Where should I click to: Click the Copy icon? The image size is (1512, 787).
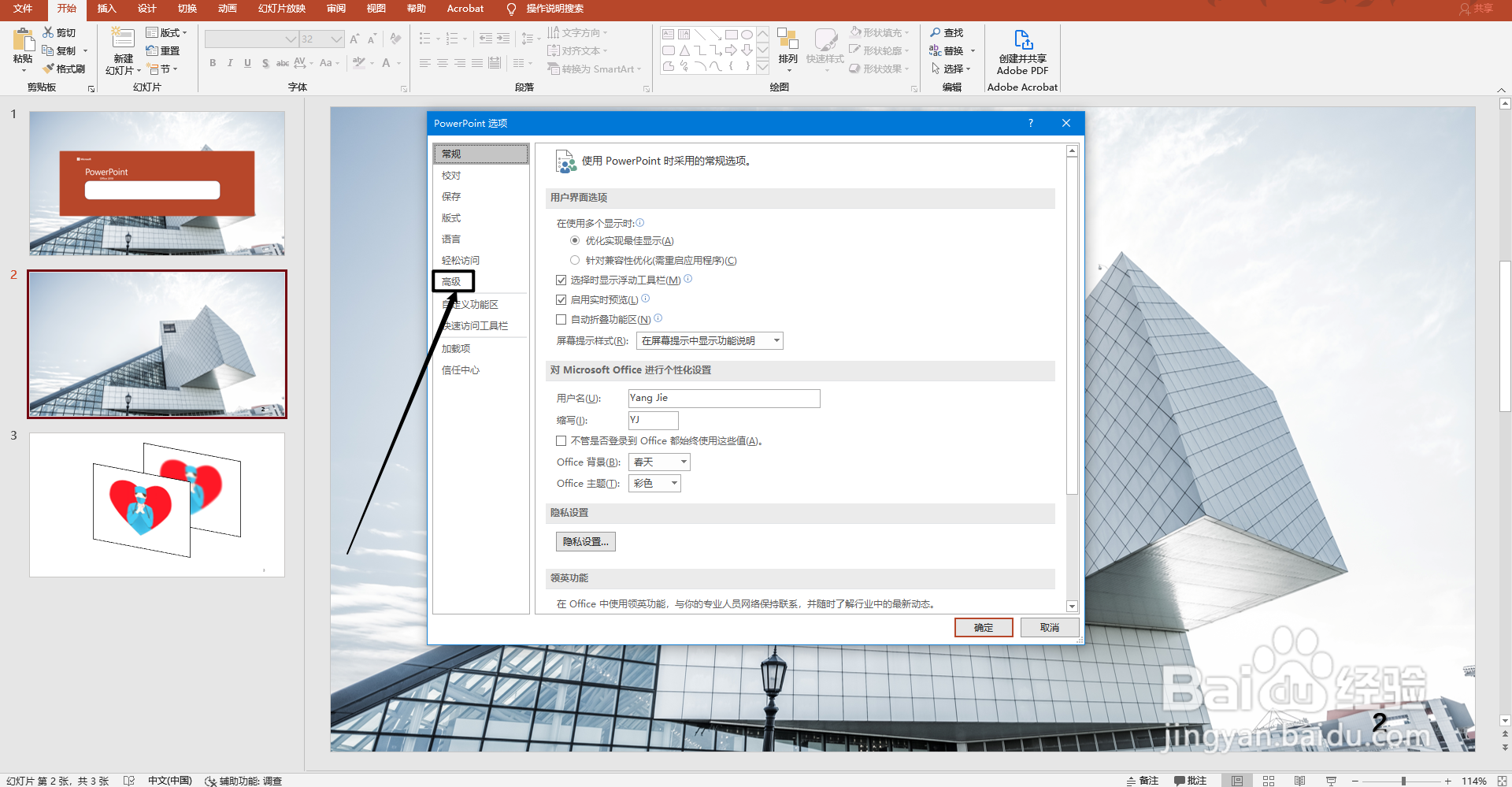(49, 50)
